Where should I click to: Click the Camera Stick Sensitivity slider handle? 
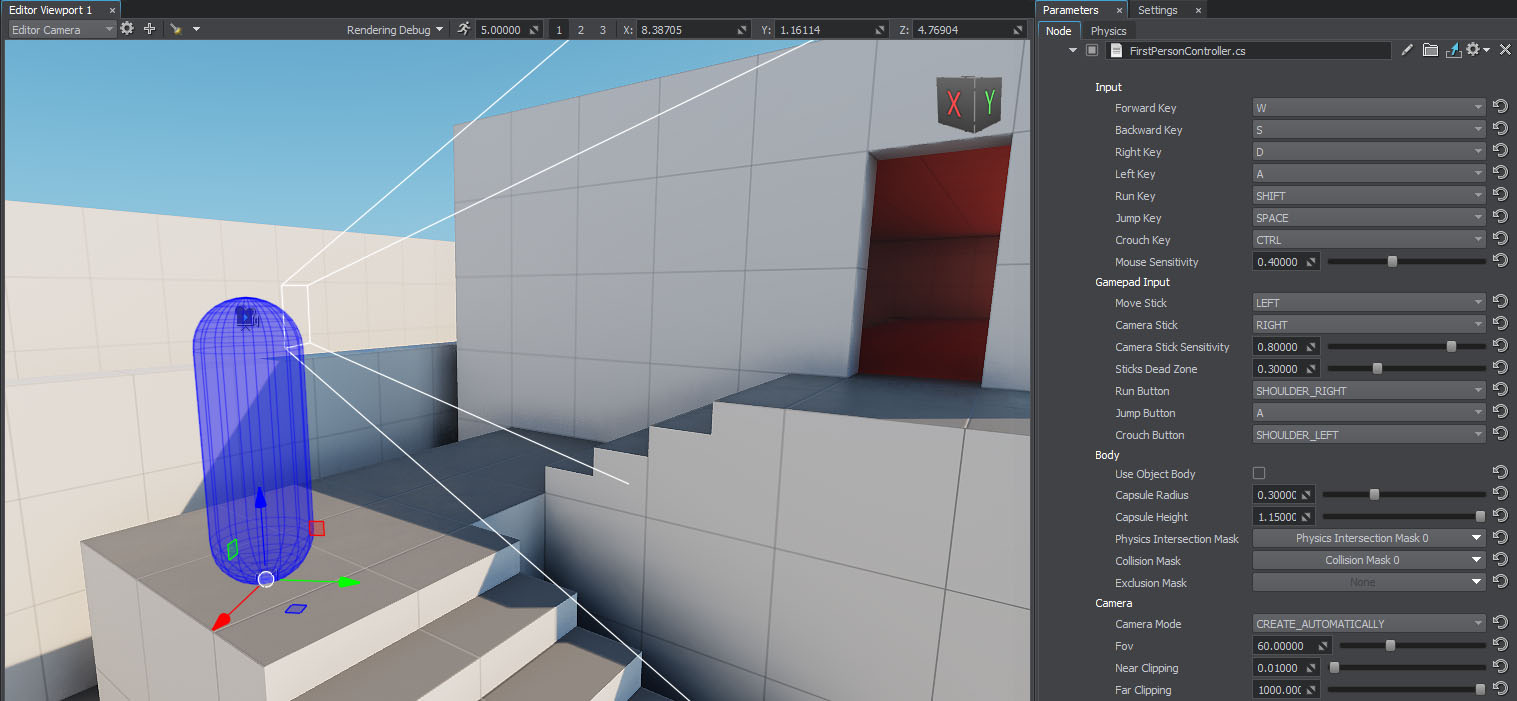point(1451,346)
